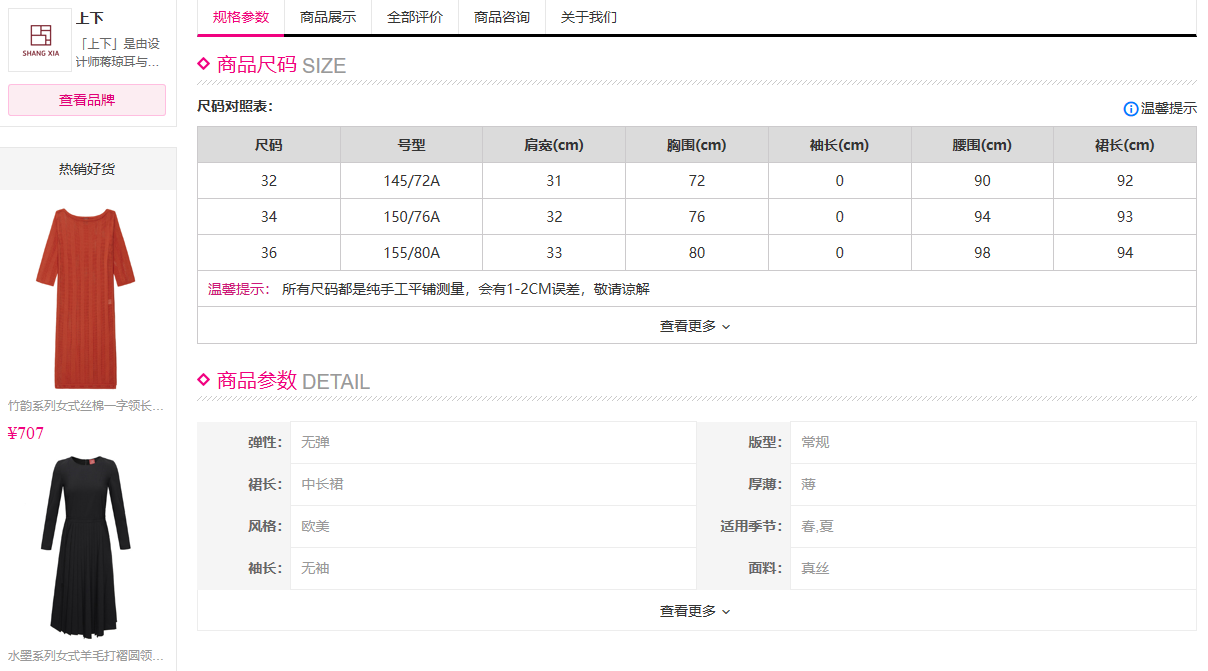
Task: Go to the 全部评价 tab
Action: [415, 17]
